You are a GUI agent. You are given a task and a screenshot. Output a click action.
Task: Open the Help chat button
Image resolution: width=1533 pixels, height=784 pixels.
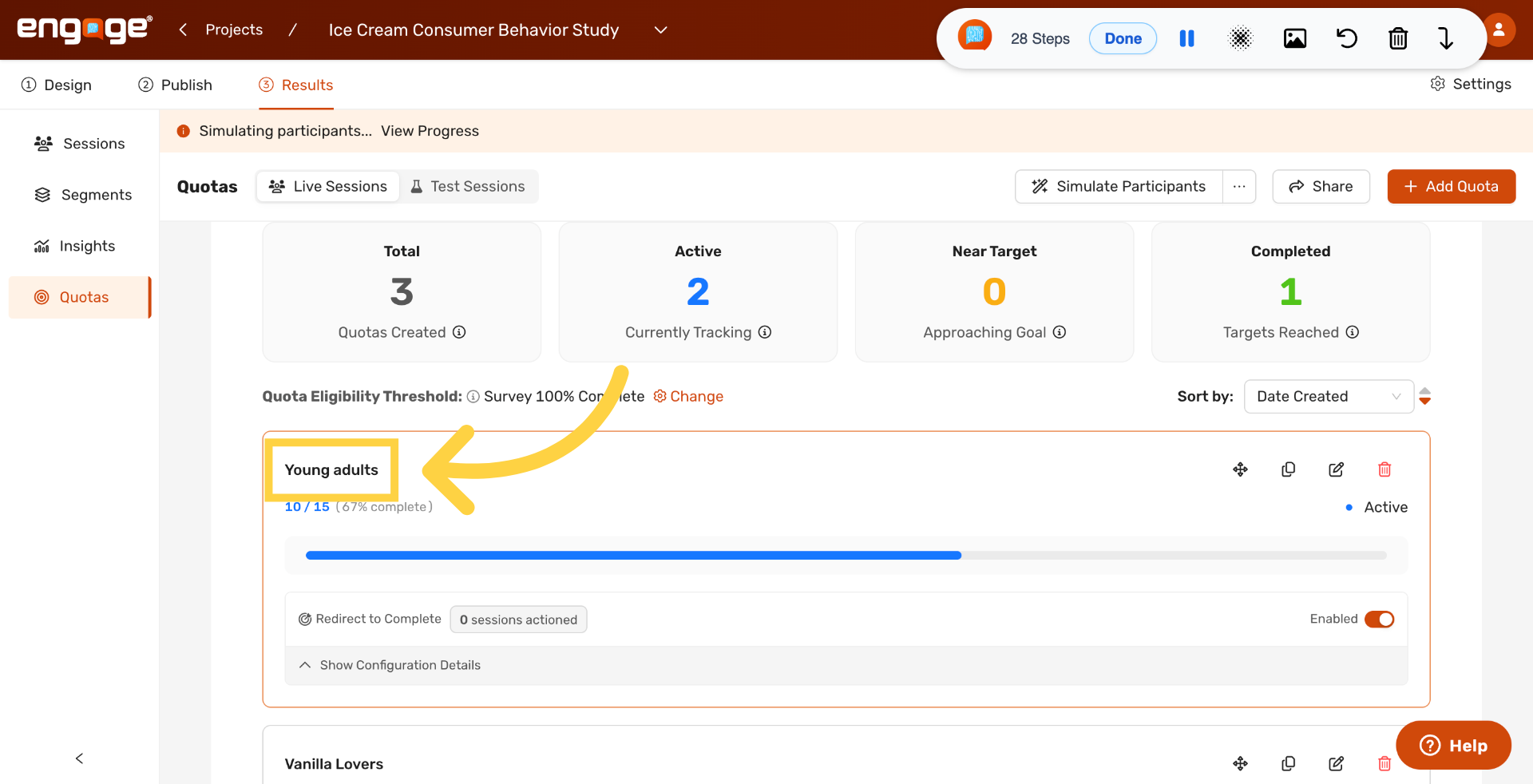click(x=1453, y=746)
